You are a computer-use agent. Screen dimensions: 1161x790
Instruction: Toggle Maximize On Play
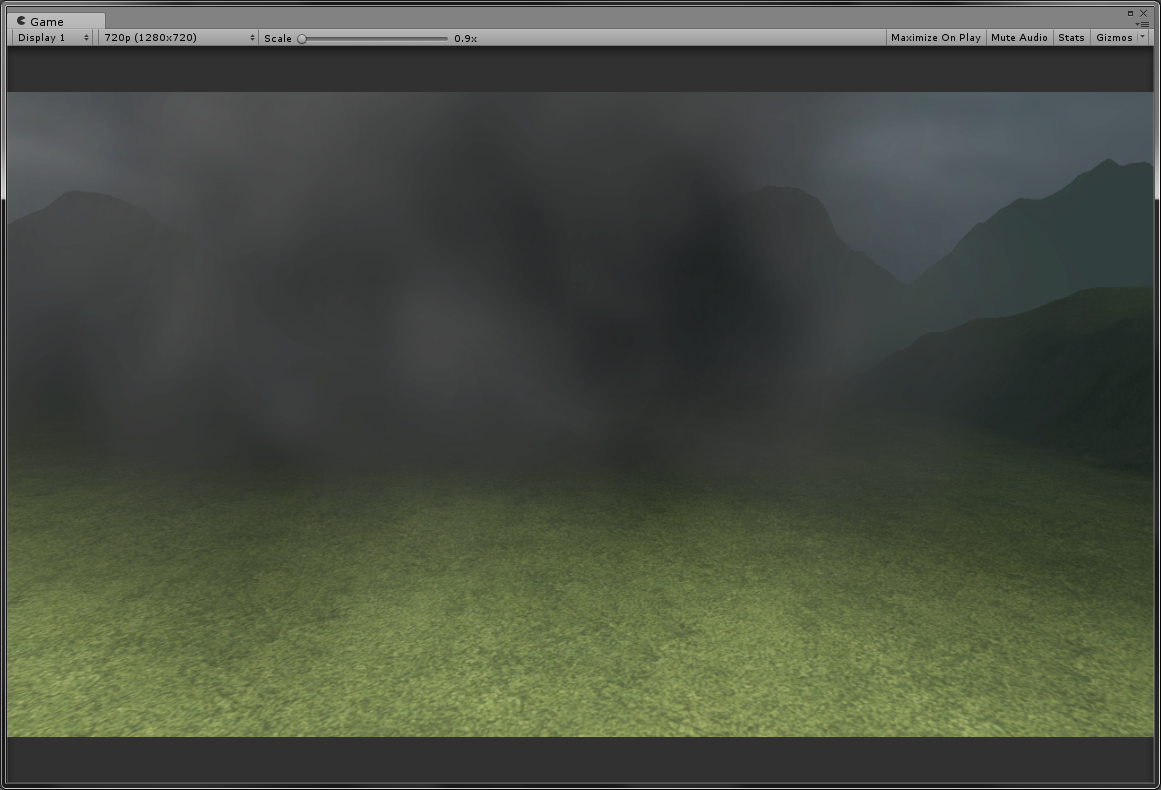coord(935,38)
